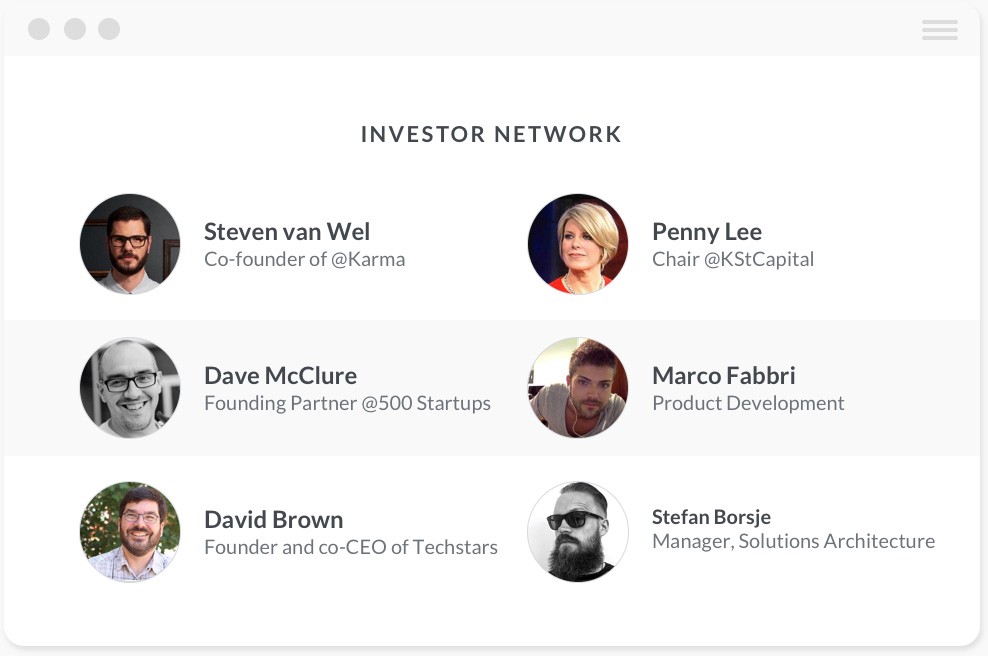Click Dave McClure's avatar image
Screen dimensions: 988x656
click(x=130, y=388)
